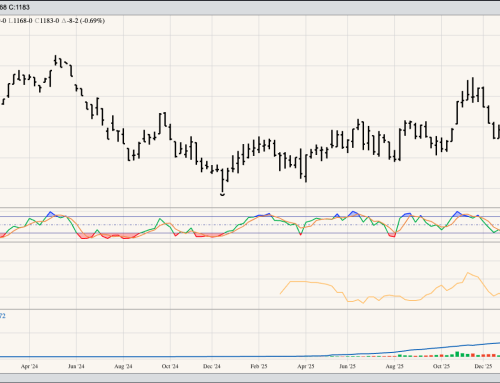The width and height of the screenshot is (500, 383).
Task: Click the horizontal scrollbar below the chart
Action: pyautogui.click(x=250, y=377)
